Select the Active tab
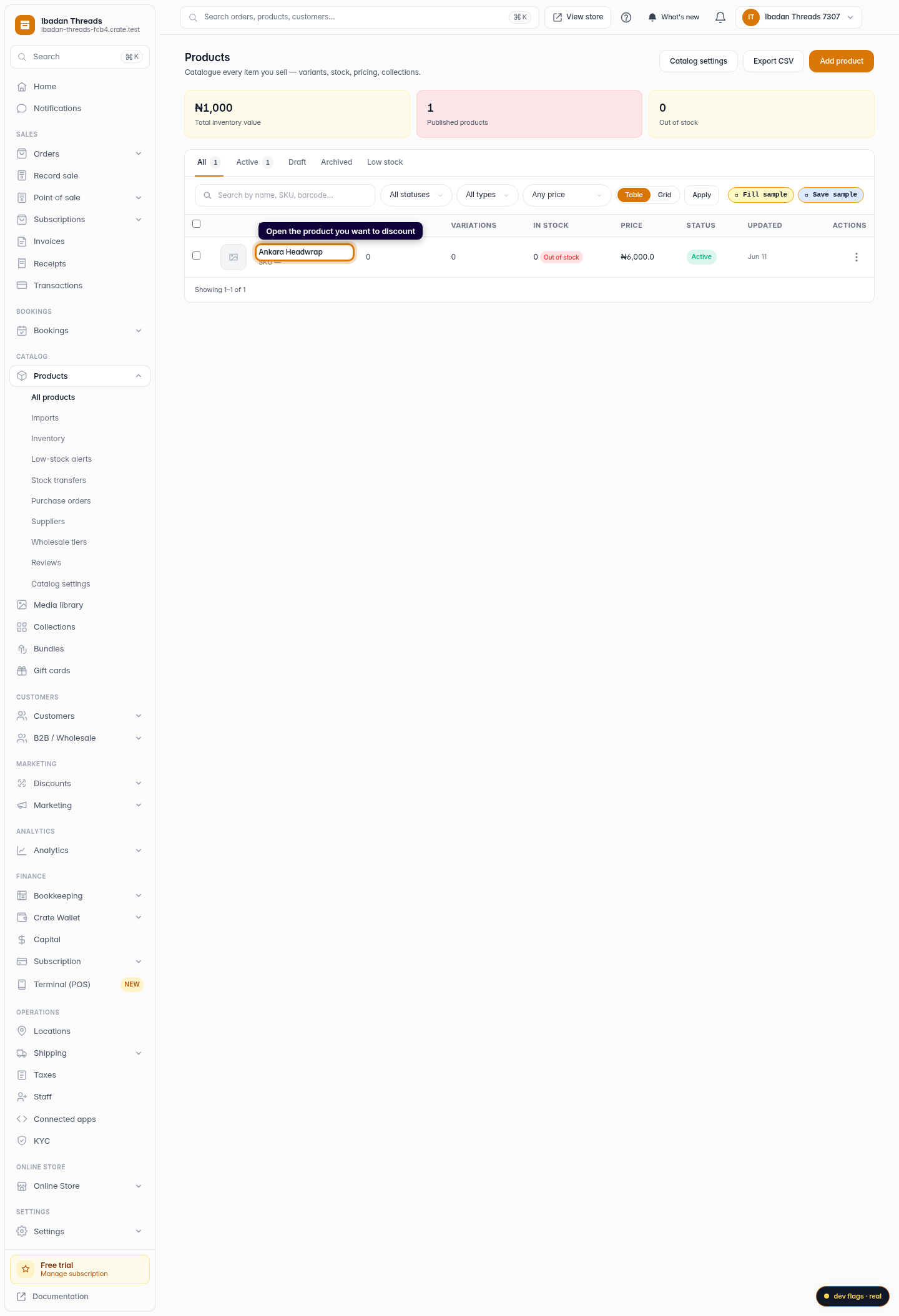Image resolution: width=899 pixels, height=1316 pixels. [x=254, y=163]
